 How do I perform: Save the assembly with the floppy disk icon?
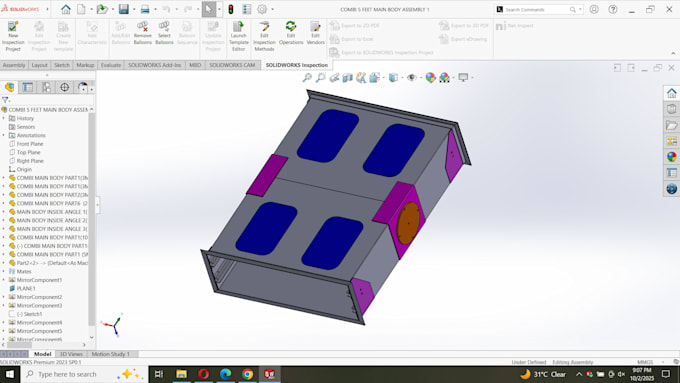tap(124, 9)
